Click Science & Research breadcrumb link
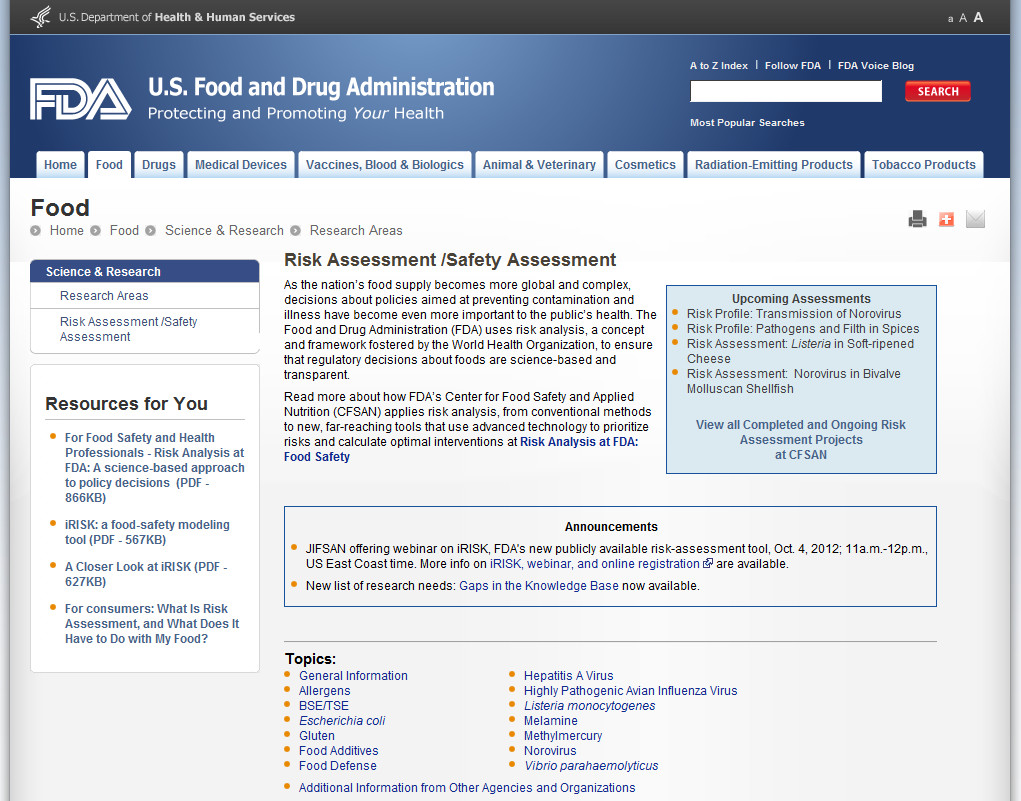This screenshot has width=1021, height=801. 224,231
